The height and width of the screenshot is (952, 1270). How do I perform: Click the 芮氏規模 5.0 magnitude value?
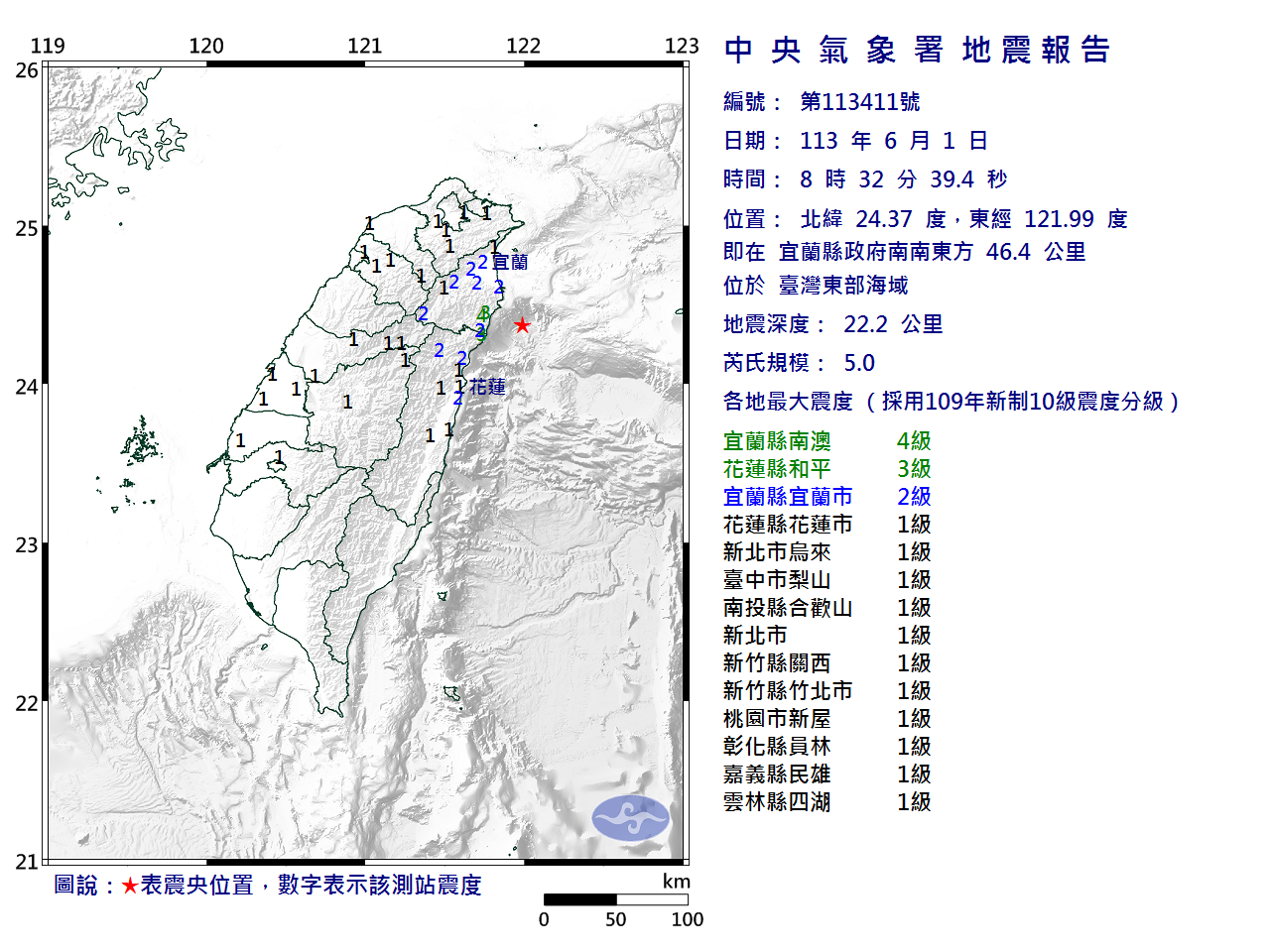click(x=859, y=363)
